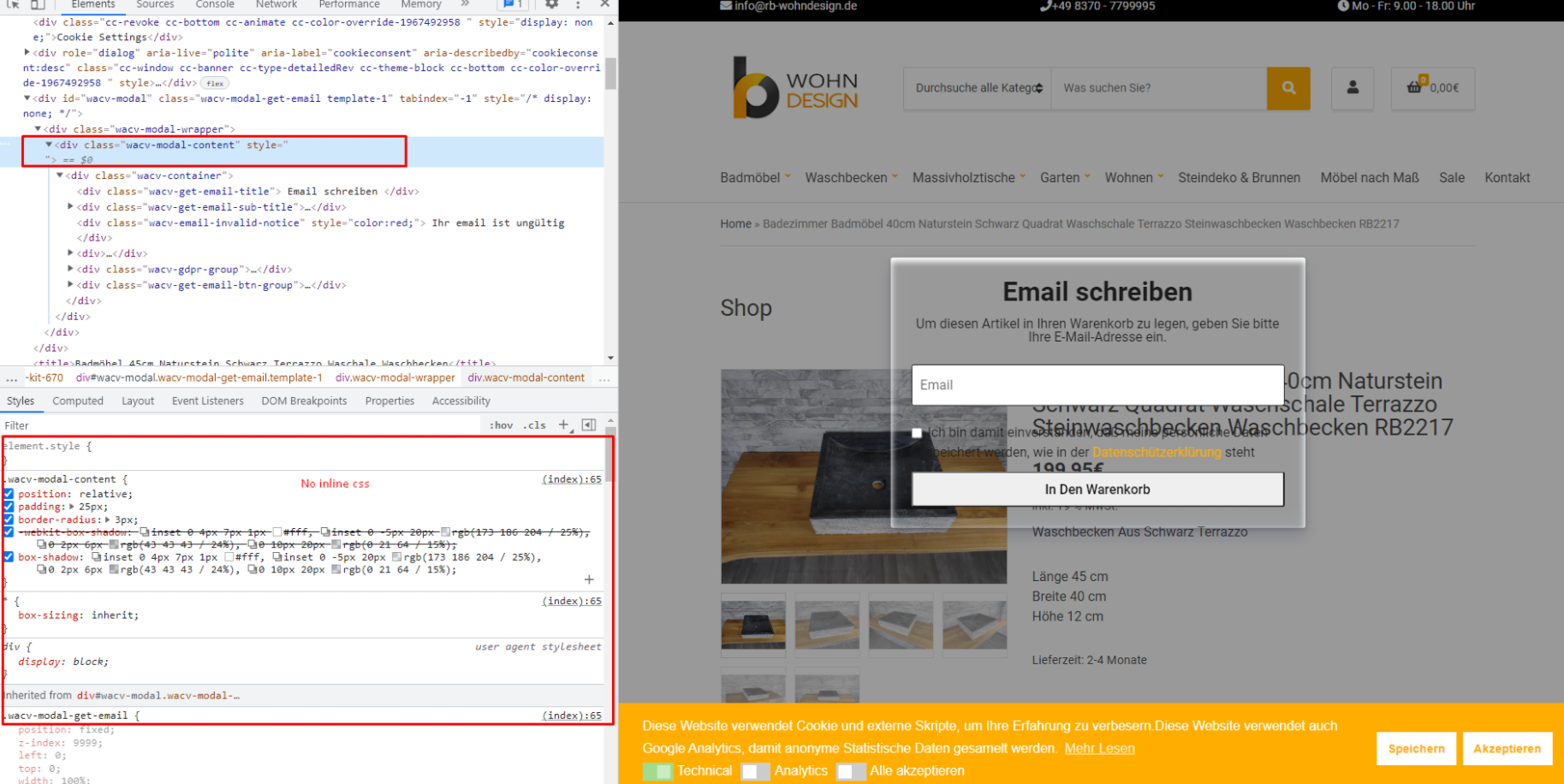This screenshot has height=784, width=1564.
Task: Toggle the device toolbar icon in DevTools
Action: (37, 4)
